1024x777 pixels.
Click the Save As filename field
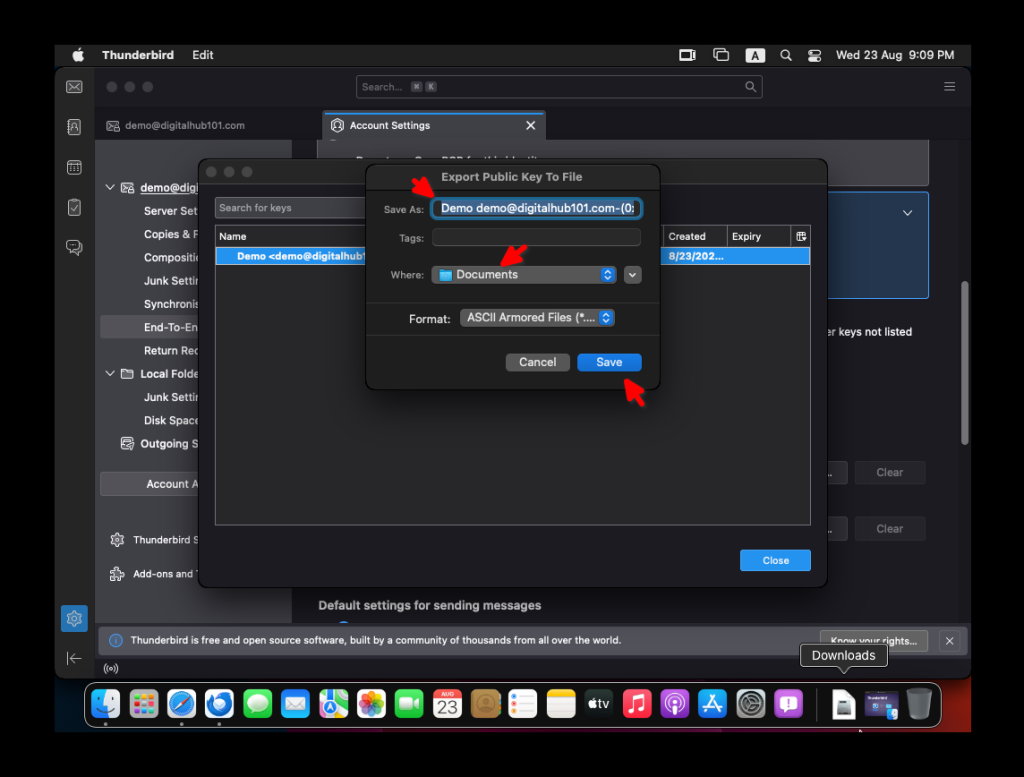[x=537, y=208]
